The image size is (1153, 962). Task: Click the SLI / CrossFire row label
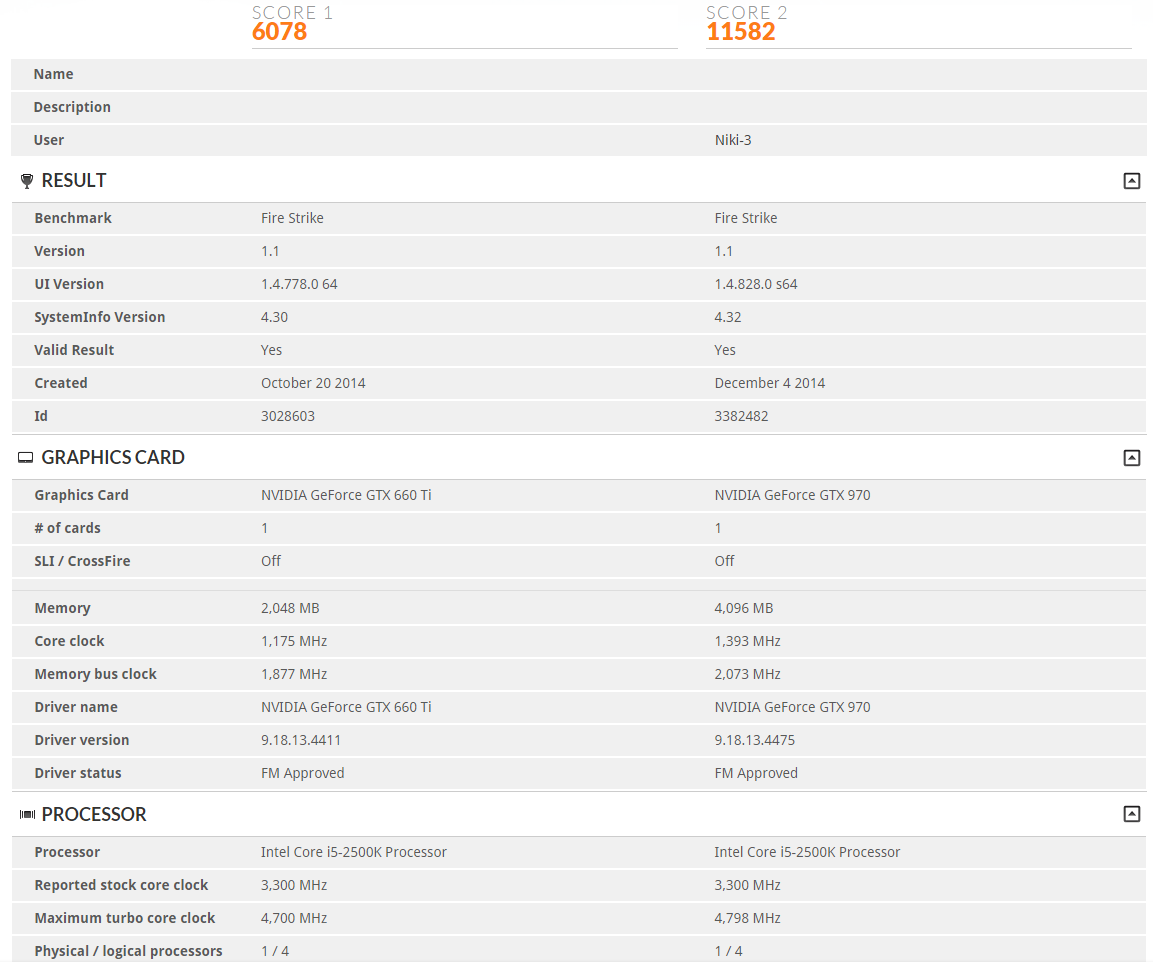(x=82, y=561)
